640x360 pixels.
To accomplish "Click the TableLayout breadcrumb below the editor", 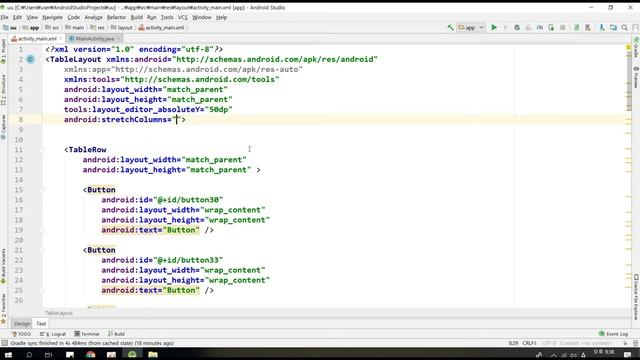I will [59, 313].
